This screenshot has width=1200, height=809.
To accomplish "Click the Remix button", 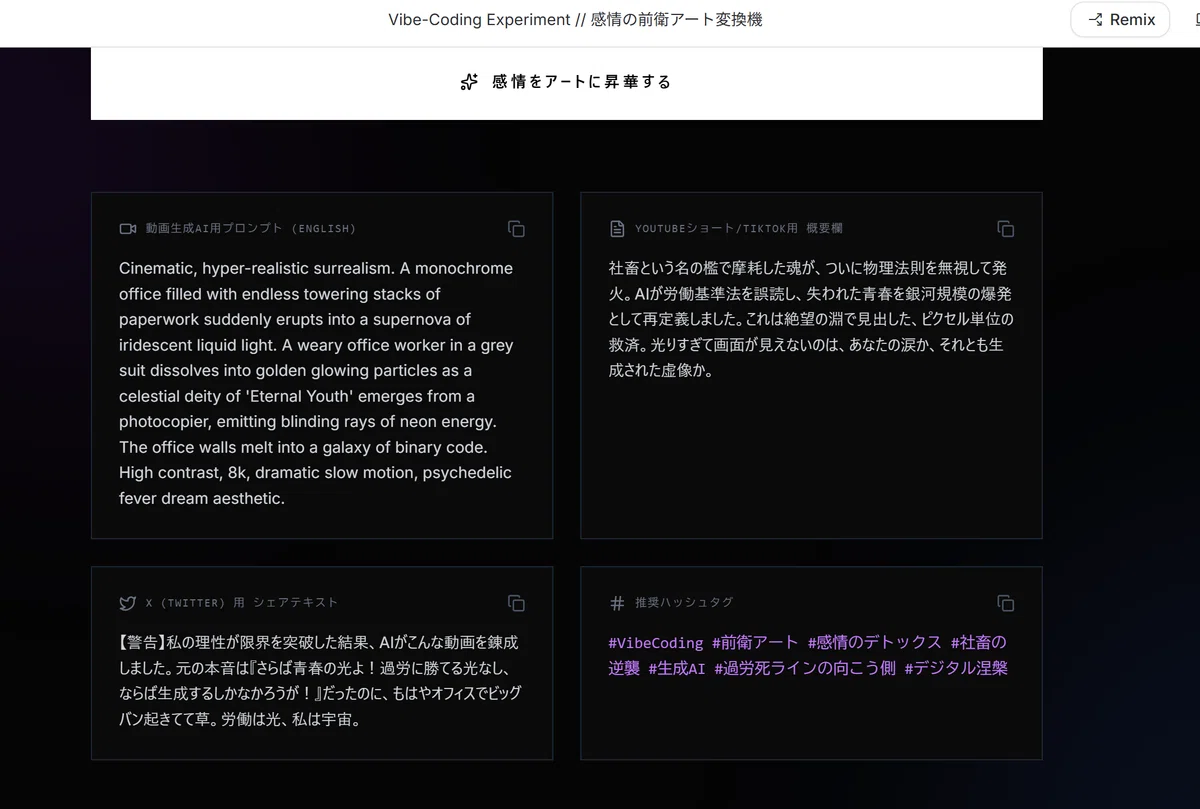I will click(1120, 20).
